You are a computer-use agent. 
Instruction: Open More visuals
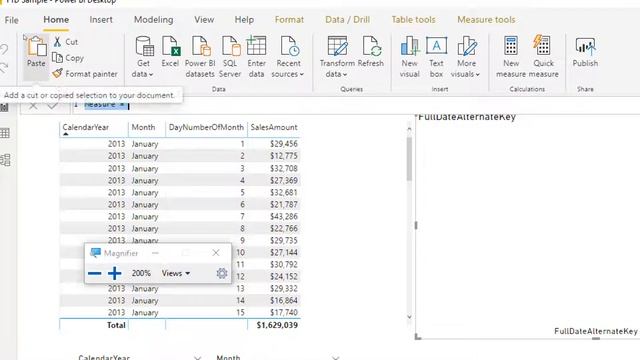[x=466, y=57]
